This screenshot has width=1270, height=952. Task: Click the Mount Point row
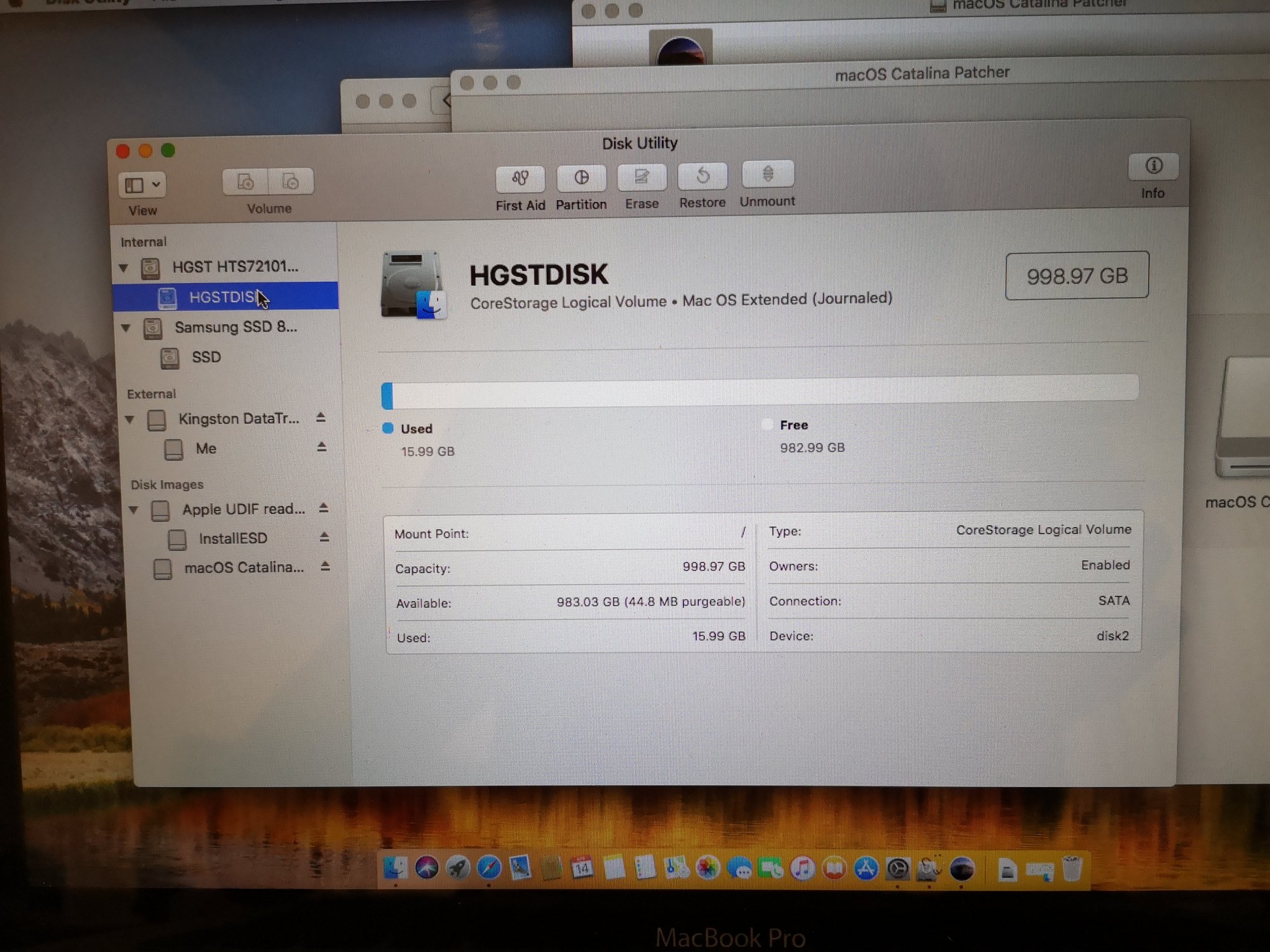570,534
